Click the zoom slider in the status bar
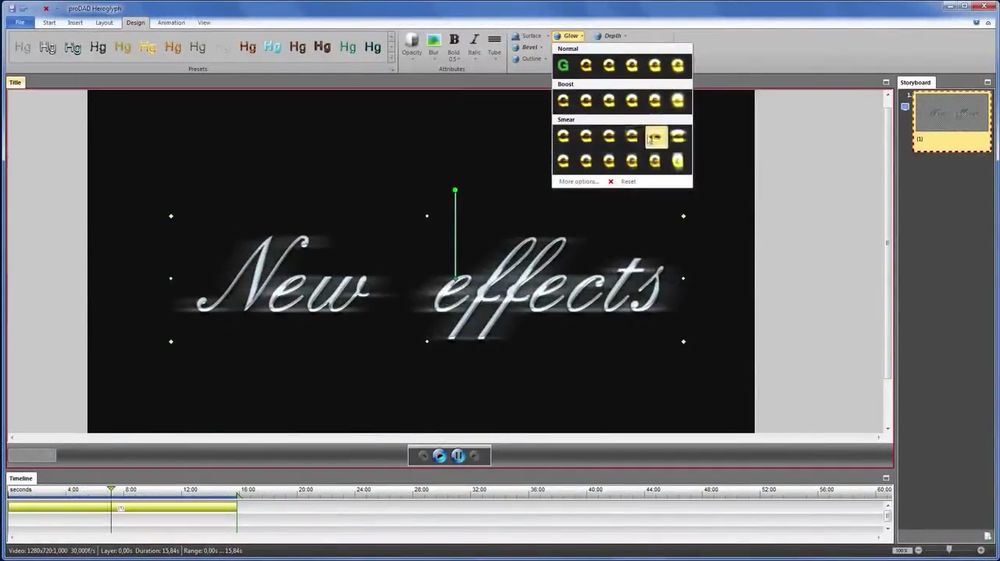This screenshot has height=561, width=1000. [949, 550]
